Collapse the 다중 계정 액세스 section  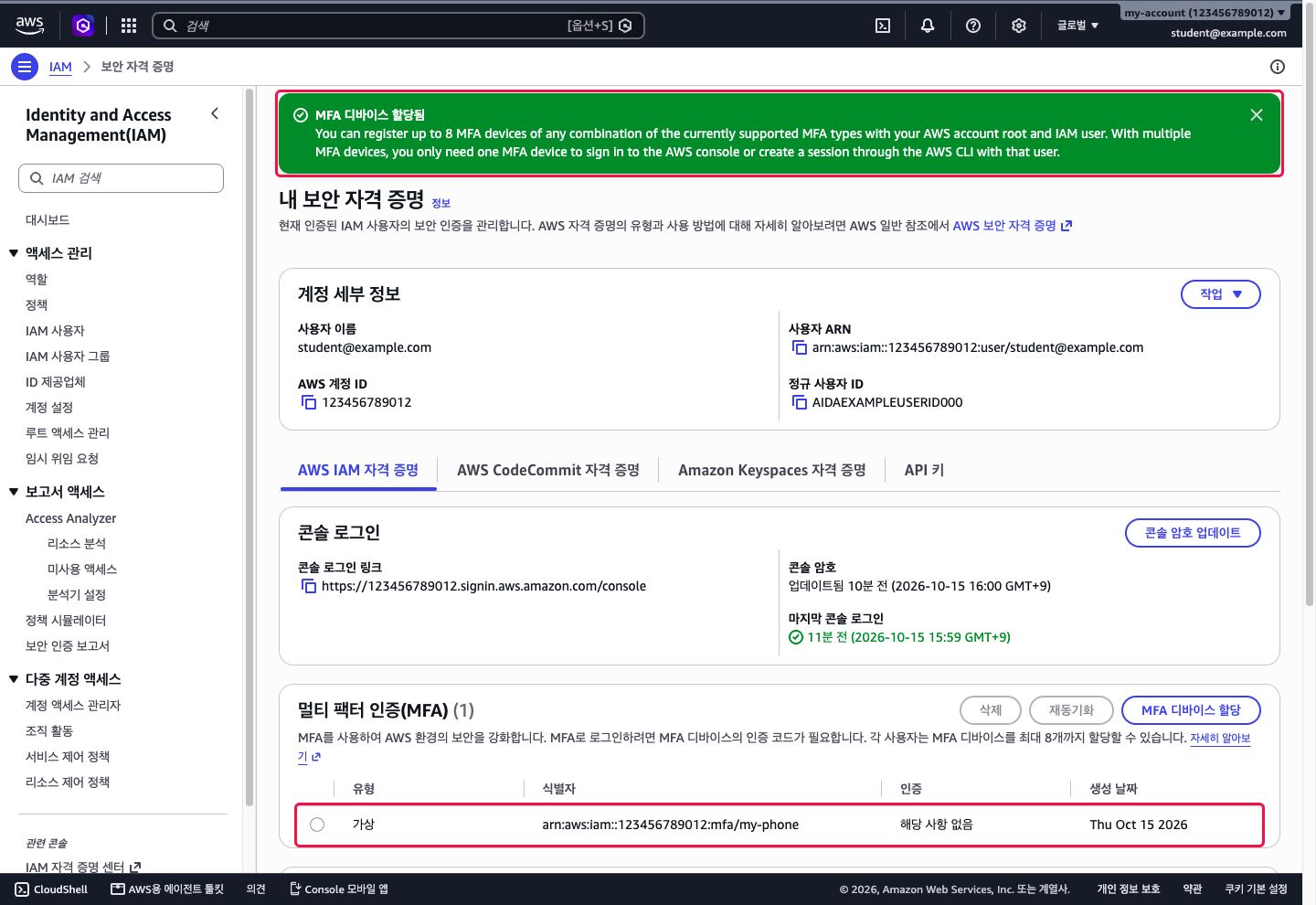14,679
